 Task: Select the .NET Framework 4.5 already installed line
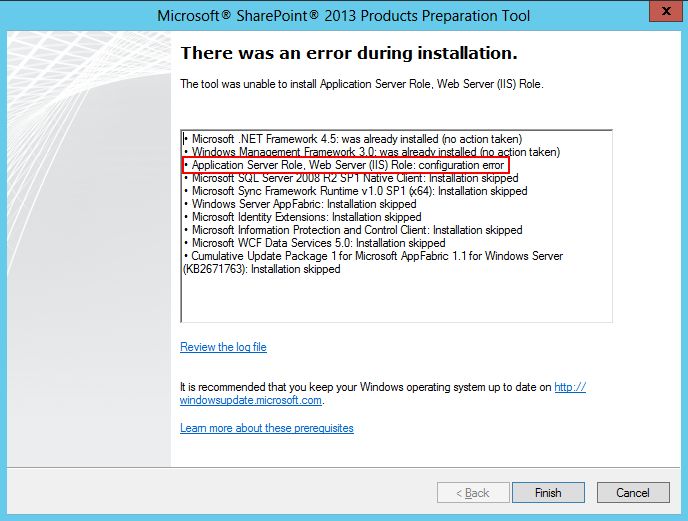click(353, 139)
